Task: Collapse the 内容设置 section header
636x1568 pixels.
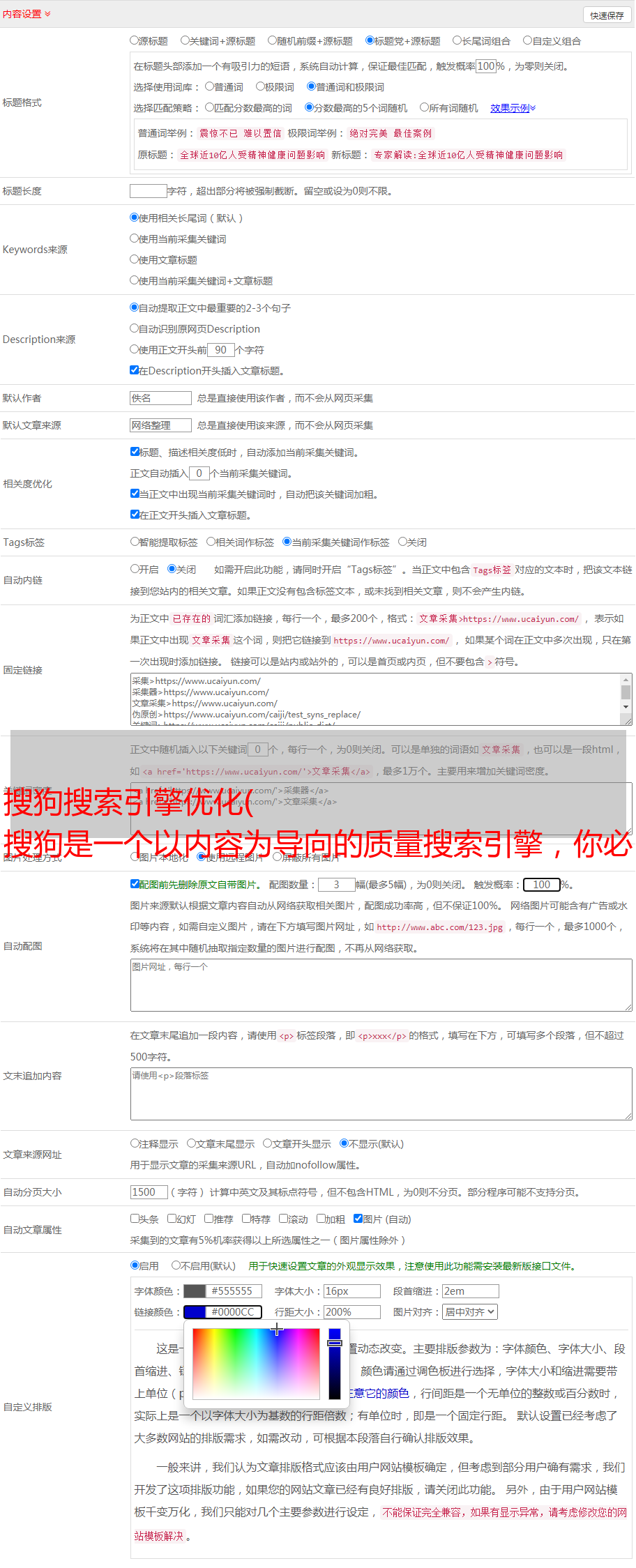Action: tap(26, 14)
